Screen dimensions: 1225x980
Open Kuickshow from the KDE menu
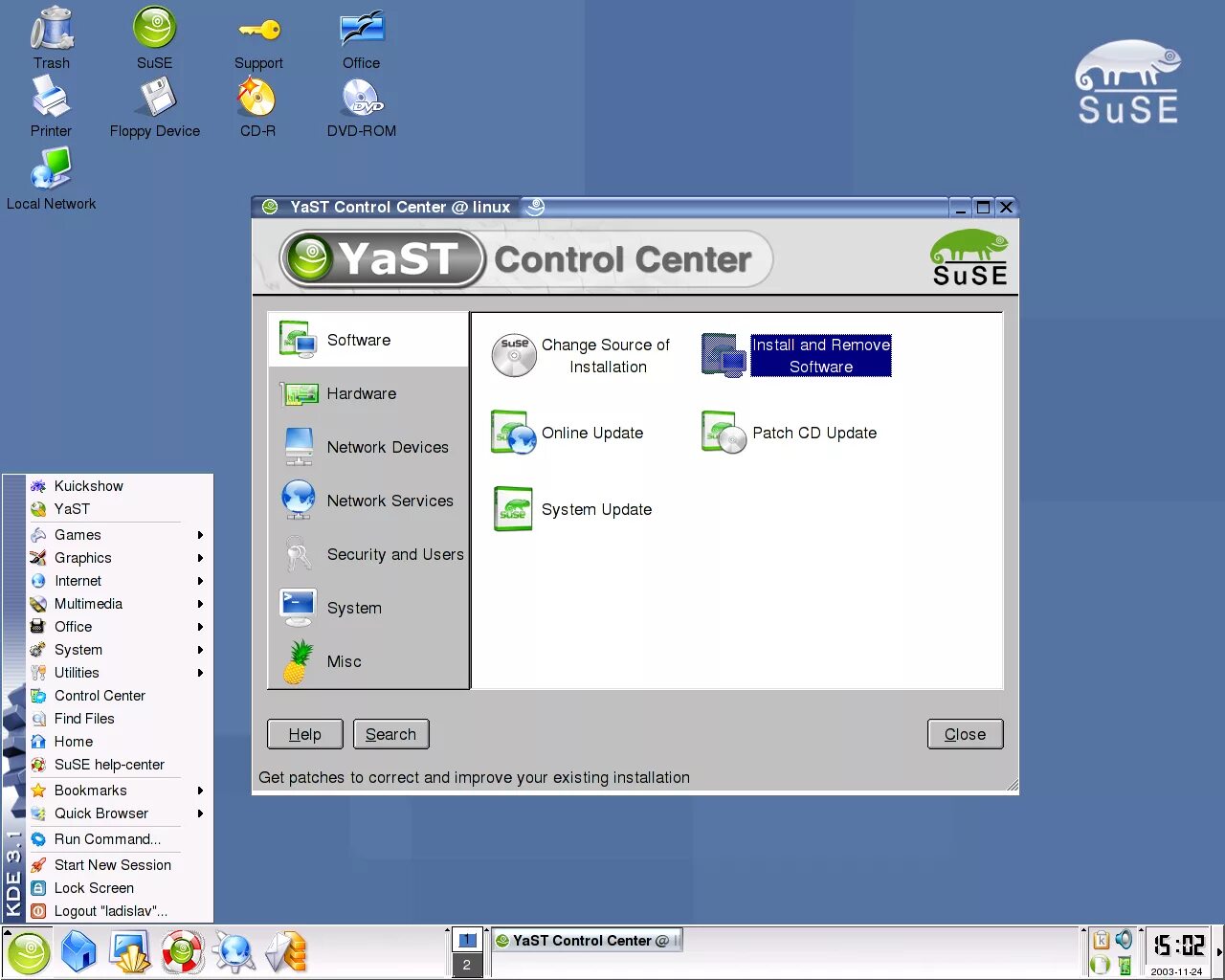pyautogui.click(x=119, y=486)
